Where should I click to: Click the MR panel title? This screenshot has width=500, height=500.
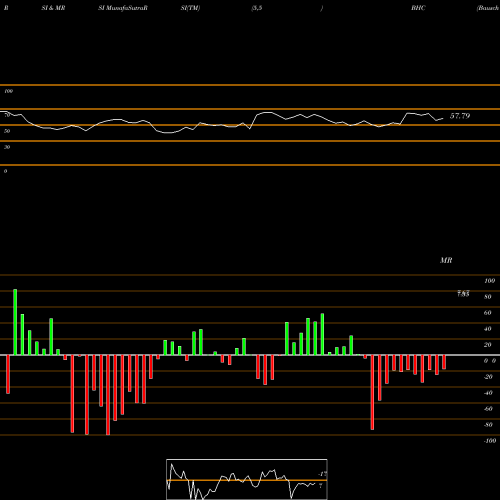446,260
